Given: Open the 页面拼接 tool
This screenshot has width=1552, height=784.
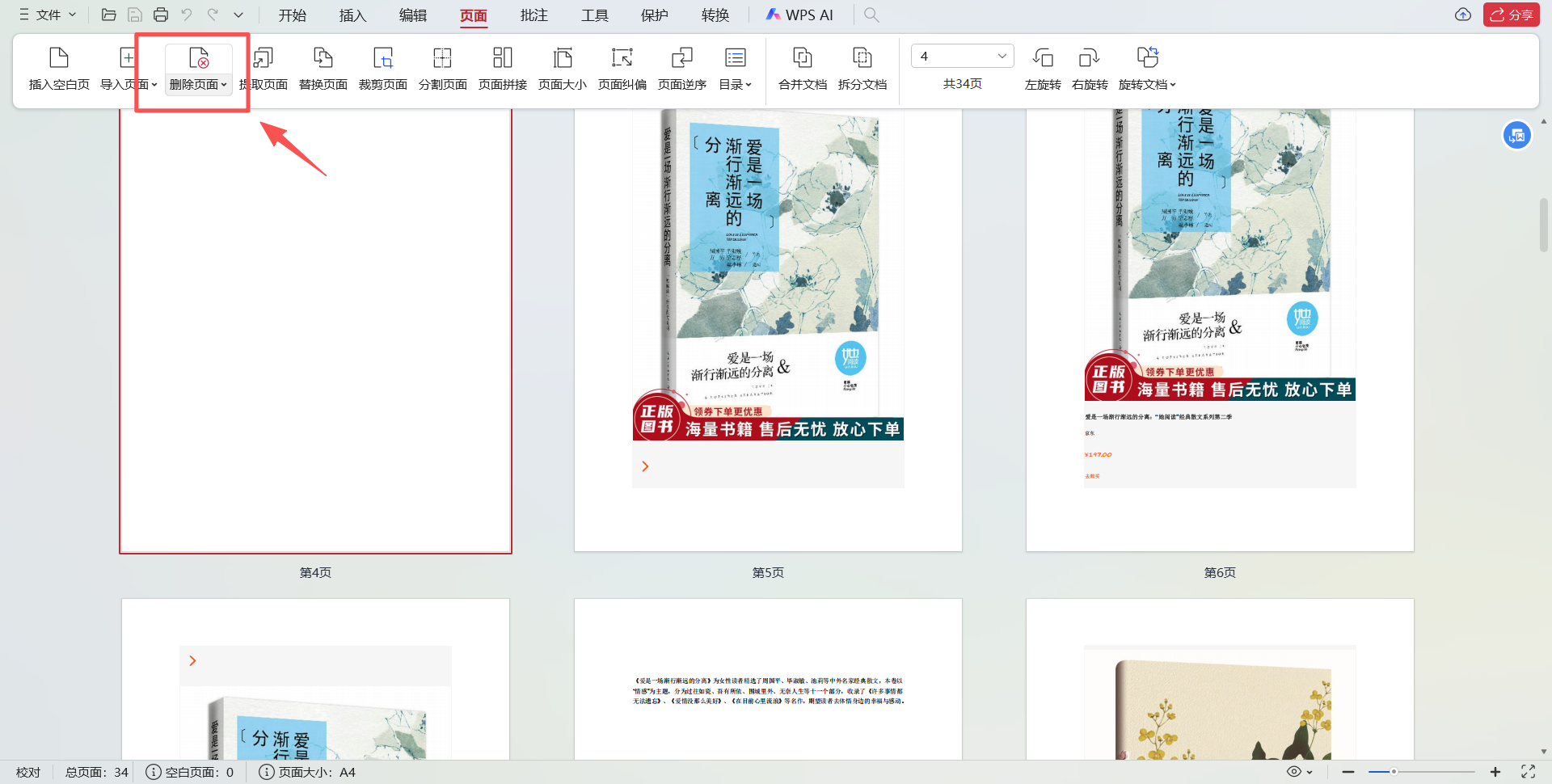Looking at the screenshot, I should pos(502,69).
